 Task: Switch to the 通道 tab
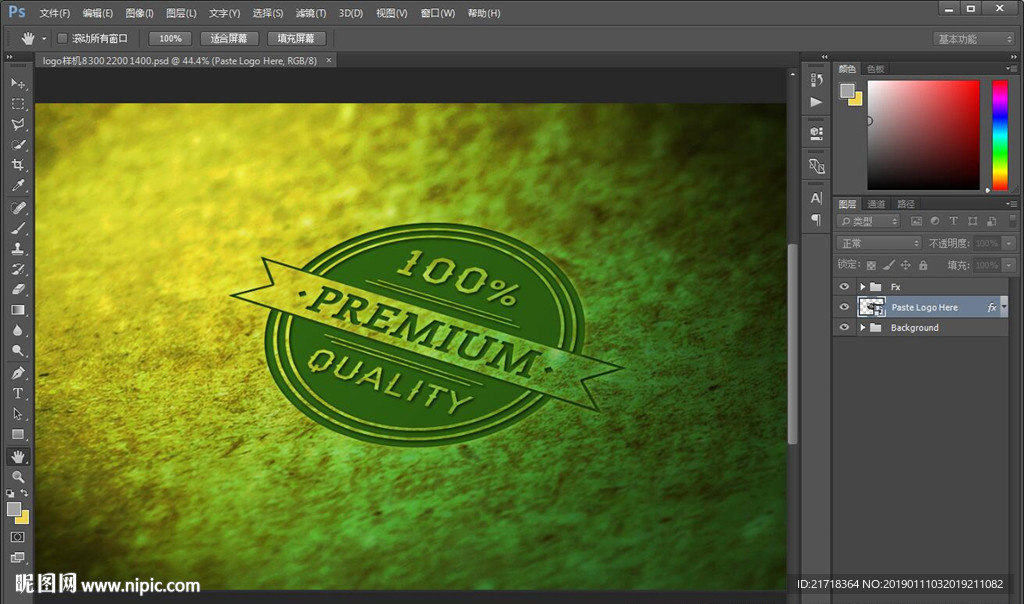(876, 204)
